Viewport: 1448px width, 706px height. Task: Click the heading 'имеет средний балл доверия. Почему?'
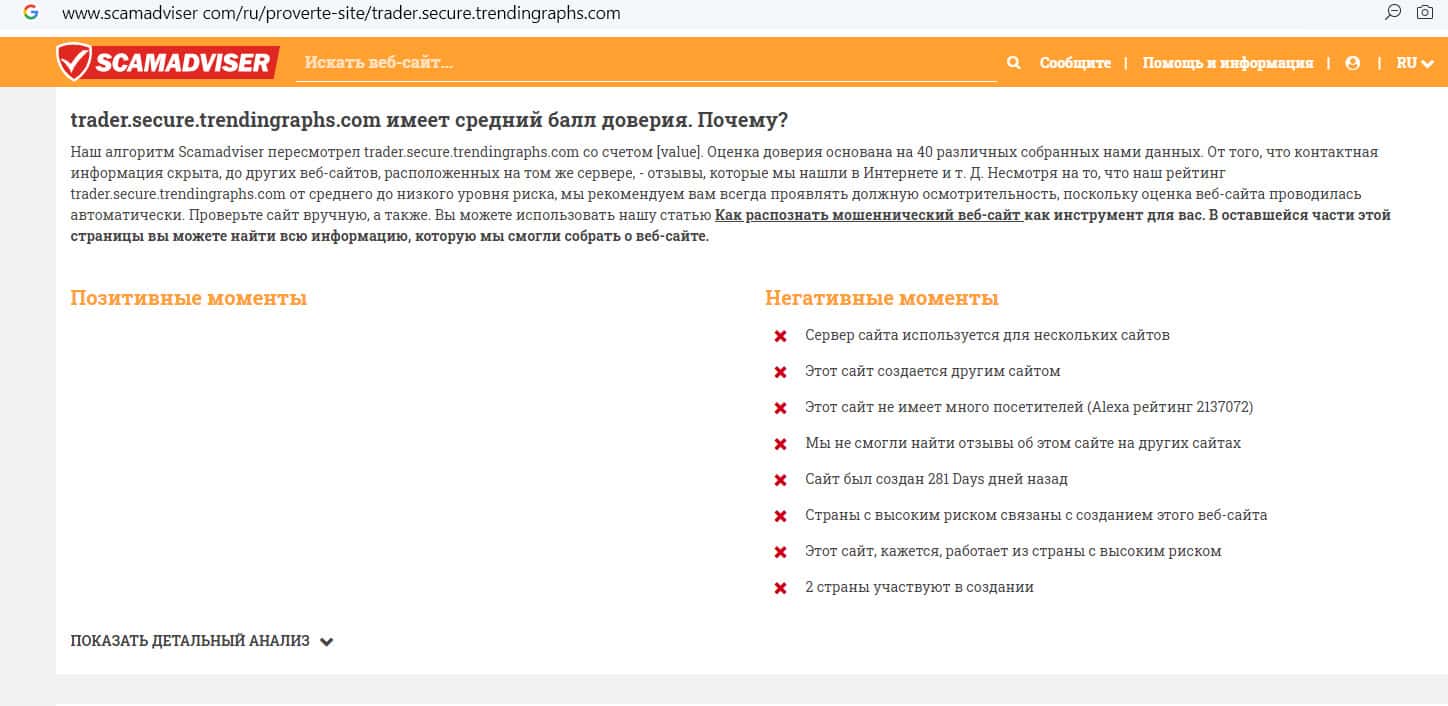(x=587, y=121)
